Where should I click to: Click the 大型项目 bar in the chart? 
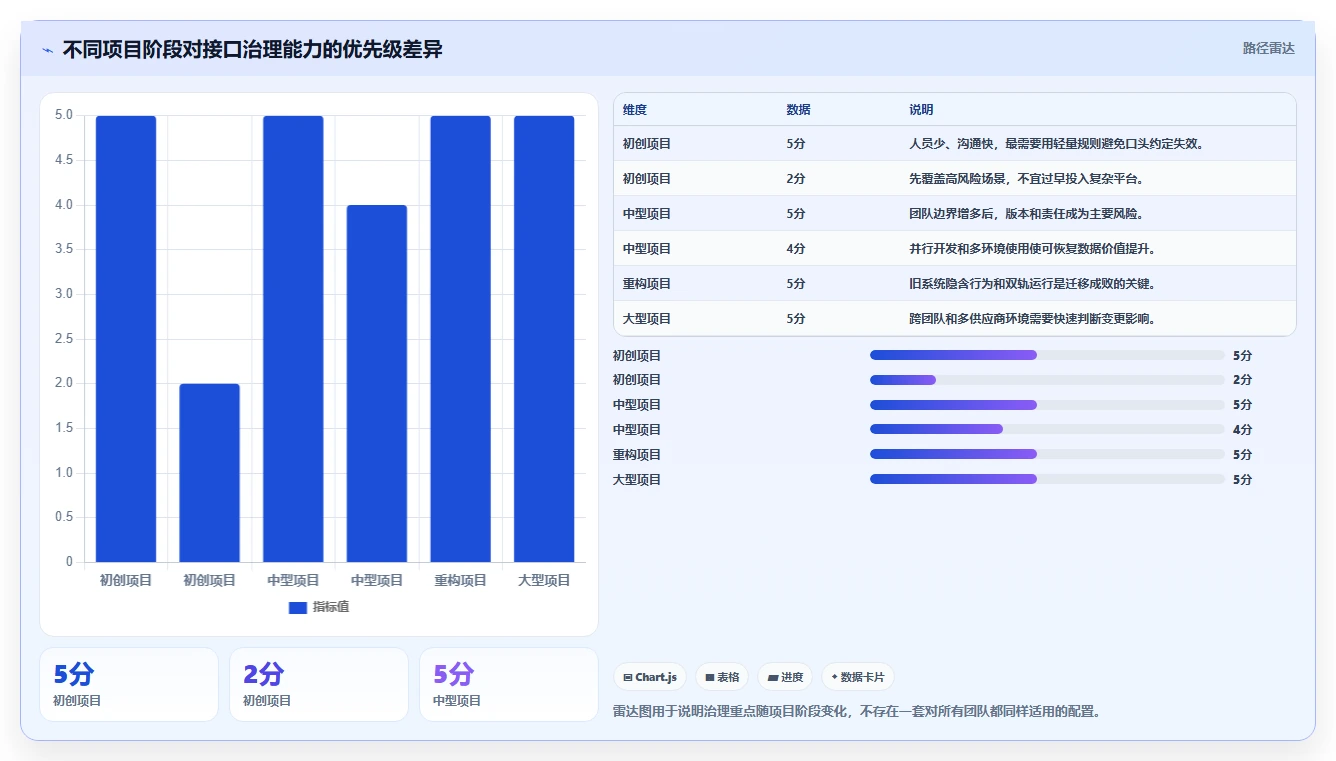(x=544, y=339)
